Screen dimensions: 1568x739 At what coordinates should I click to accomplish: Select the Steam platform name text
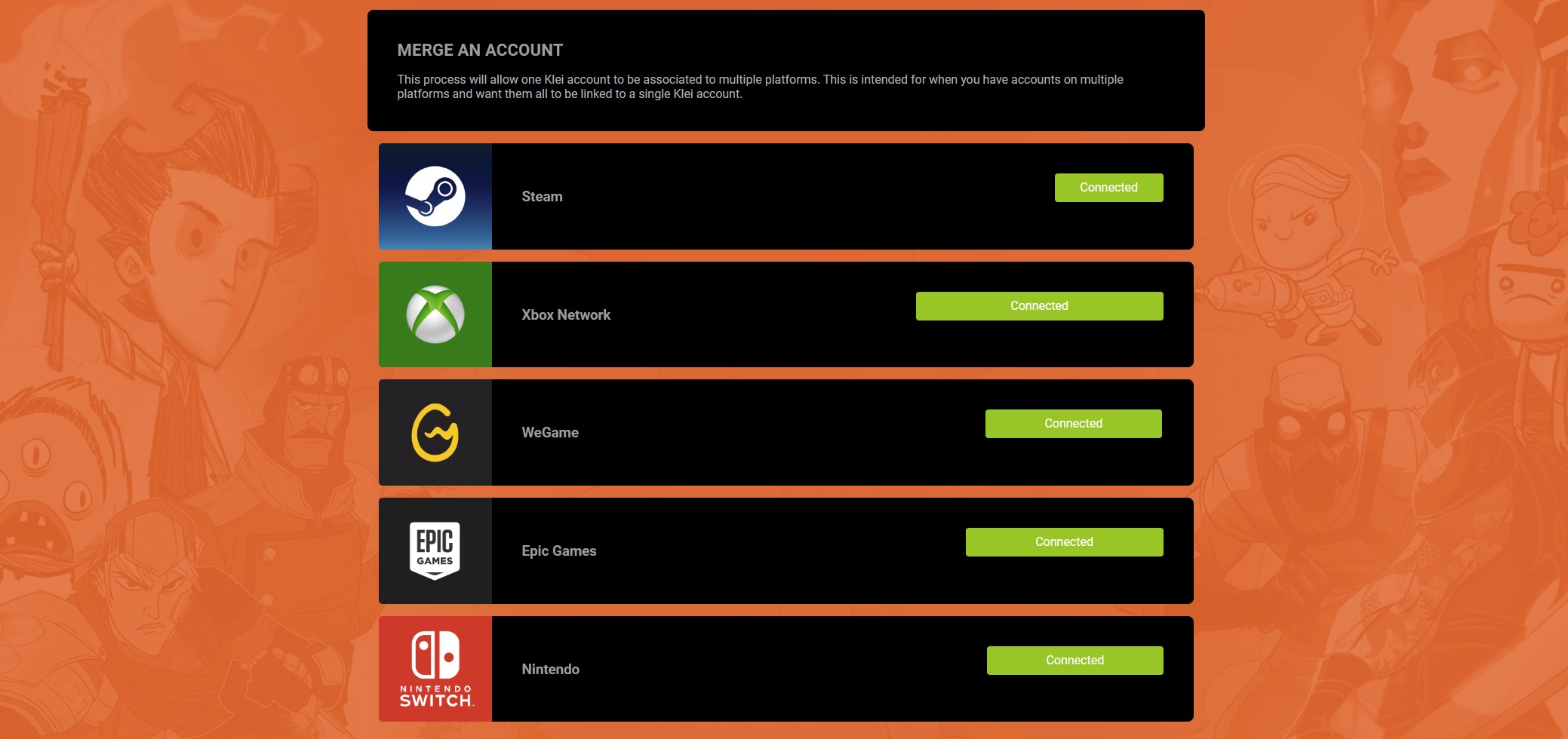point(542,196)
